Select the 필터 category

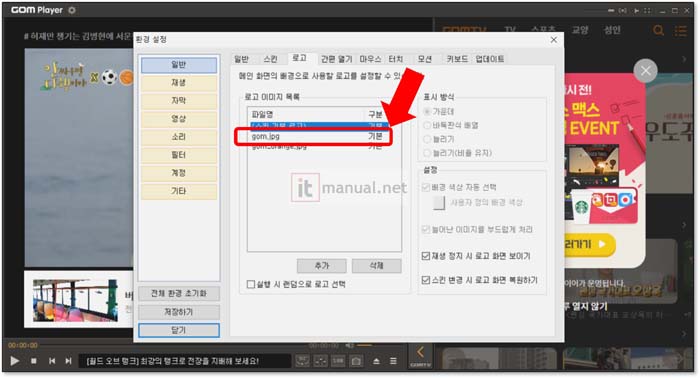[179, 155]
